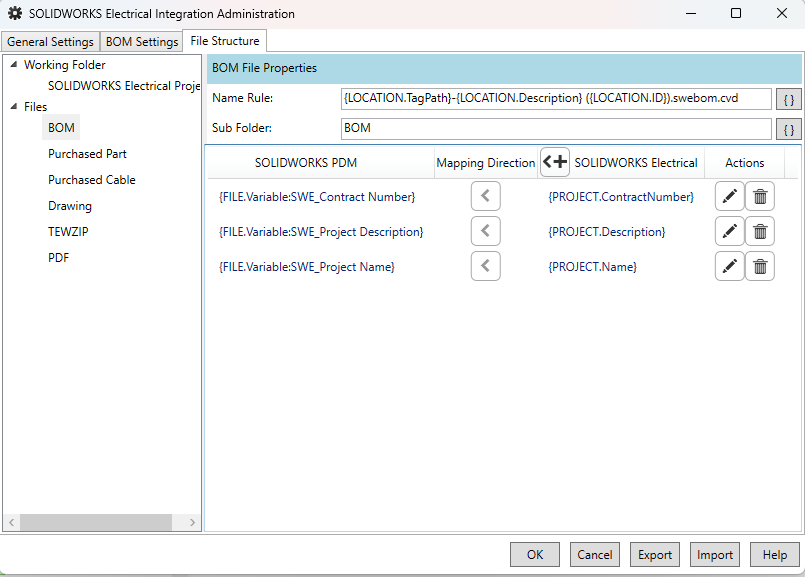The width and height of the screenshot is (805, 577).
Task: Import integration settings
Action: [x=715, y=554]
